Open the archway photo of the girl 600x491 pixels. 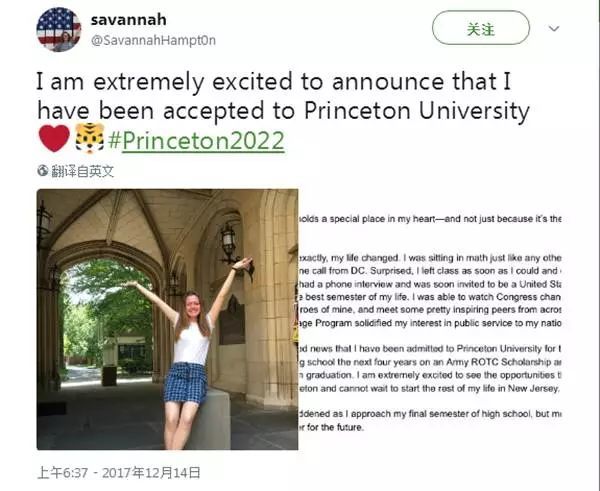tap(167, 319)
